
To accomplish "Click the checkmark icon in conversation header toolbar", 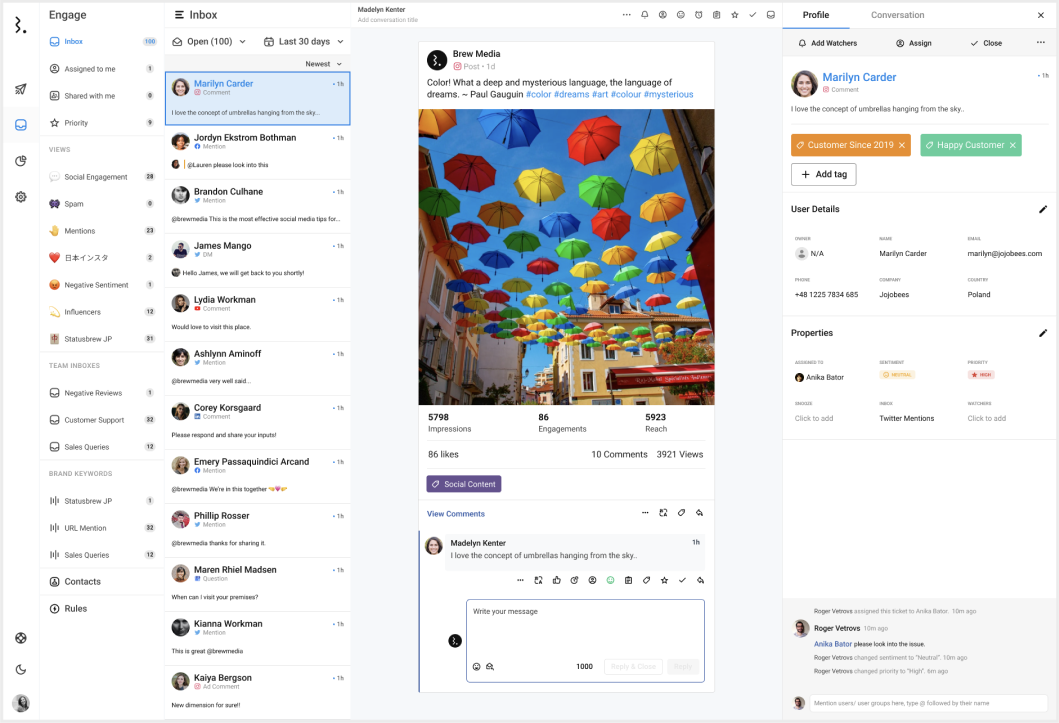I will [x=752, y=15].
